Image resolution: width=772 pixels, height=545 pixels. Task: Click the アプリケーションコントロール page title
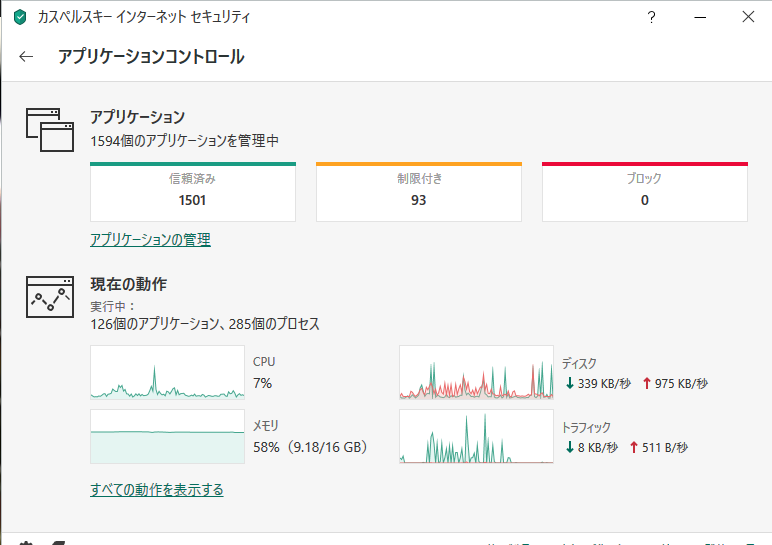click(151, 57)
